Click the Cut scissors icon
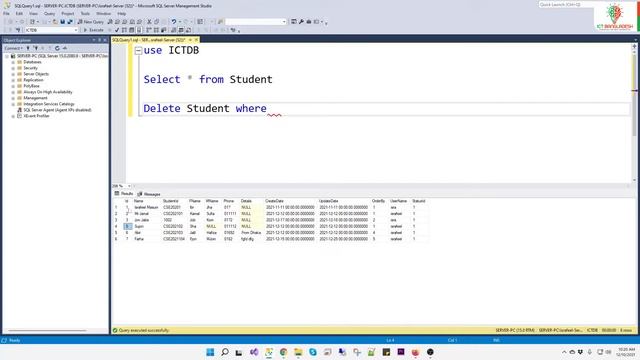This screenshot has height=360, width=640. (149, 22)
